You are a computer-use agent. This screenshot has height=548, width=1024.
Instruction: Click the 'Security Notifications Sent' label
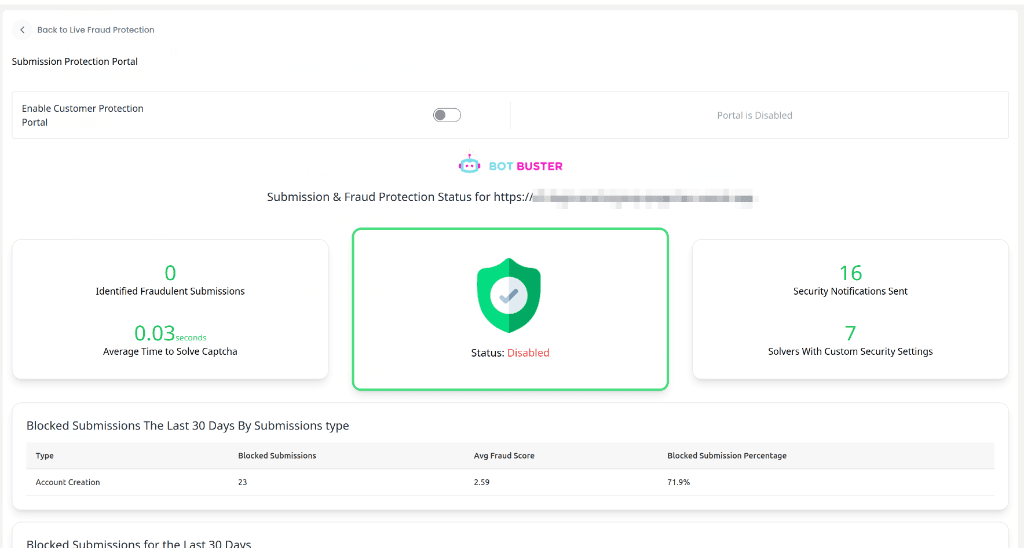[x=850, y=291]
